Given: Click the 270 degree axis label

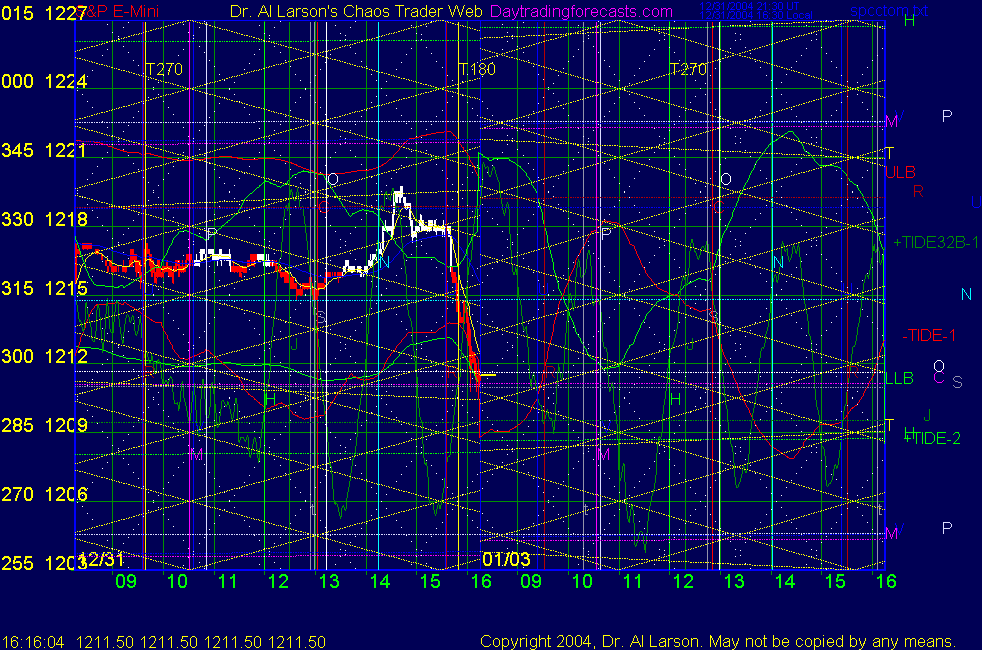Looking at the screenshot, I should coord(18,494).
